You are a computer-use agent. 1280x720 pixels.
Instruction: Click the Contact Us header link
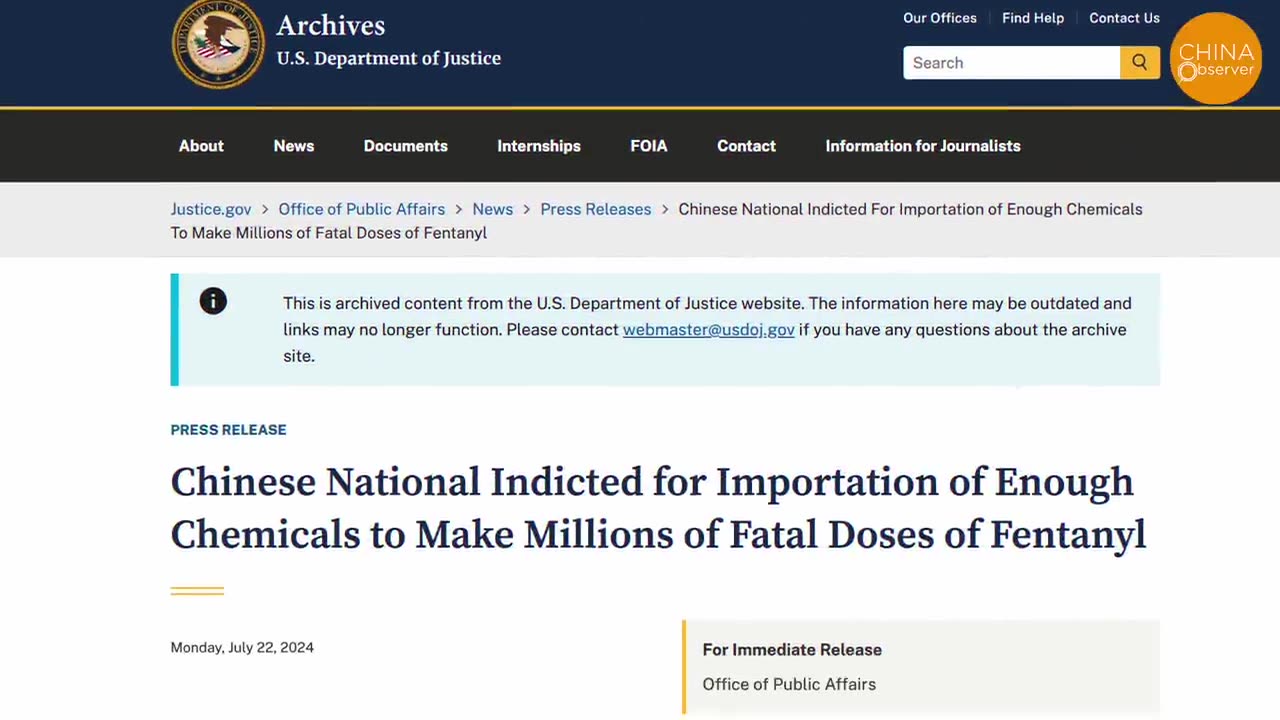(1124, 18)
